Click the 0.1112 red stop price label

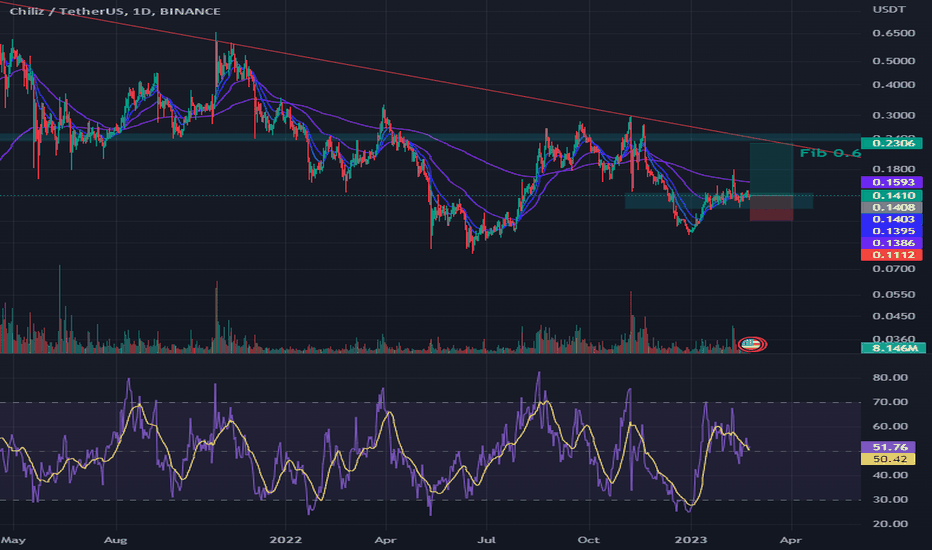pyautogui.click(x=892, y=255)
